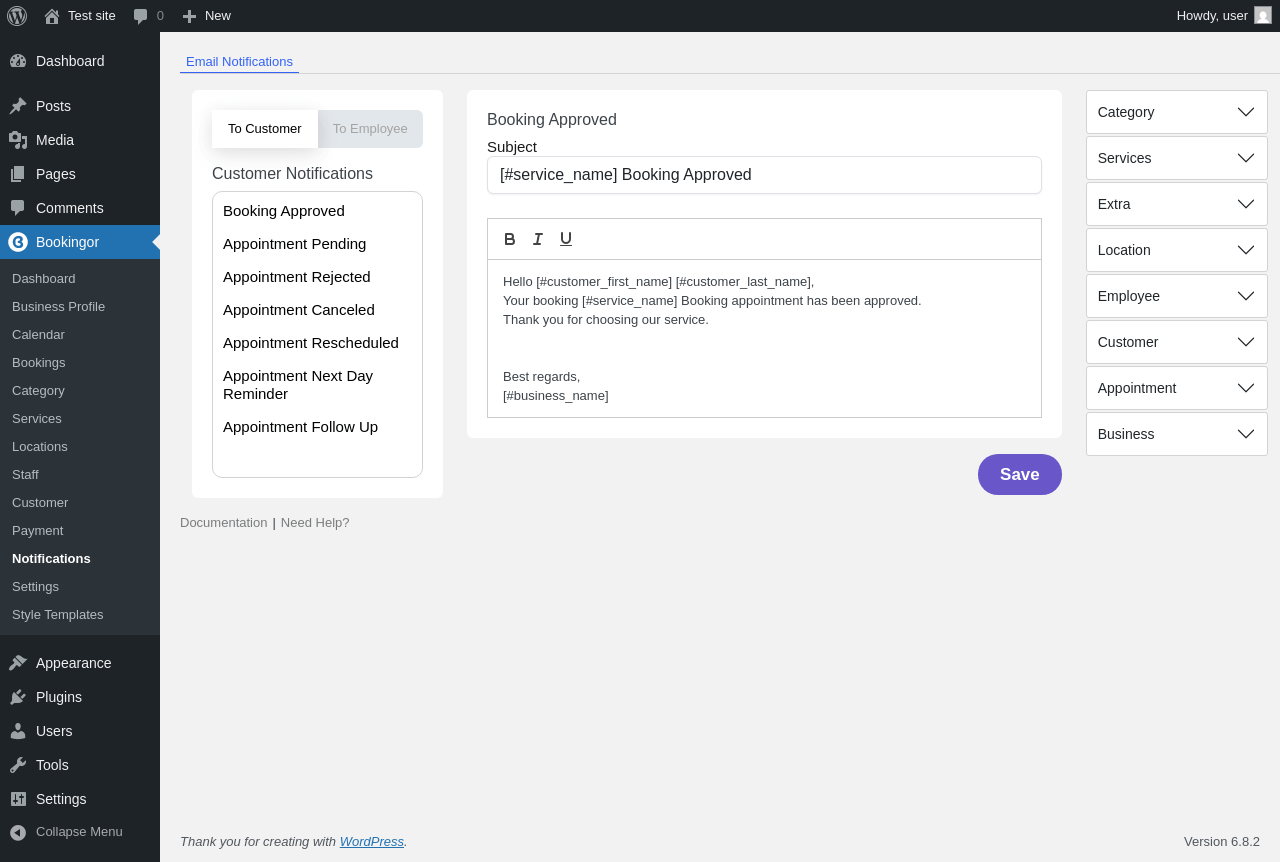
Task: Open the comments bubble in admin bar
Action: tap(141, 16)
